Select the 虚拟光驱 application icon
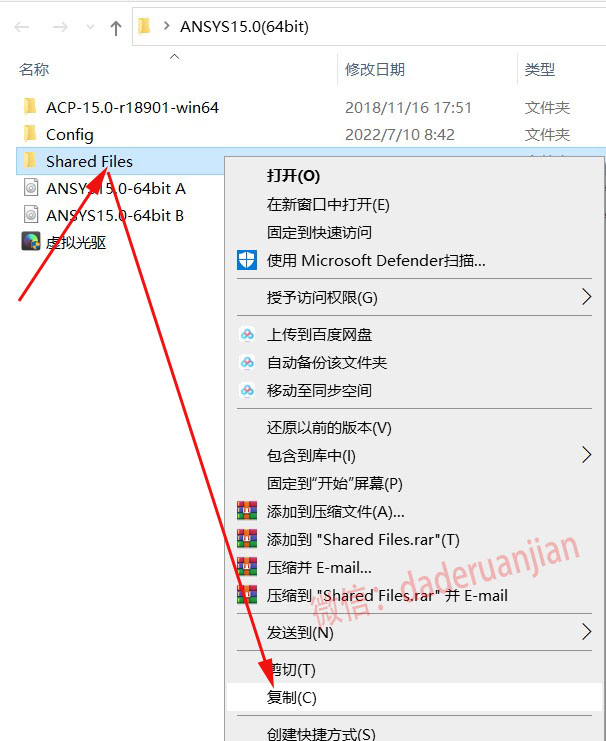Viewport: 606px width, 741px height. [31, 241]
